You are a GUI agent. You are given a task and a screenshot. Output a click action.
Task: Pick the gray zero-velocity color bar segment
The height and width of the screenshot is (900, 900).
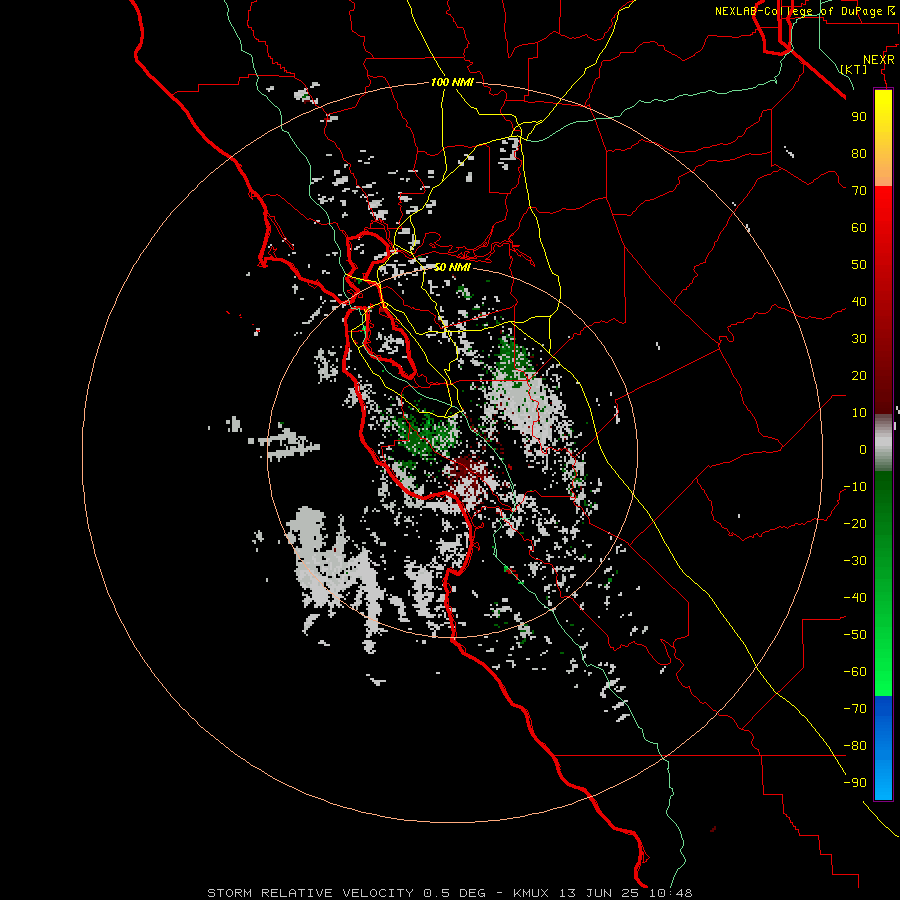(883, 443)
